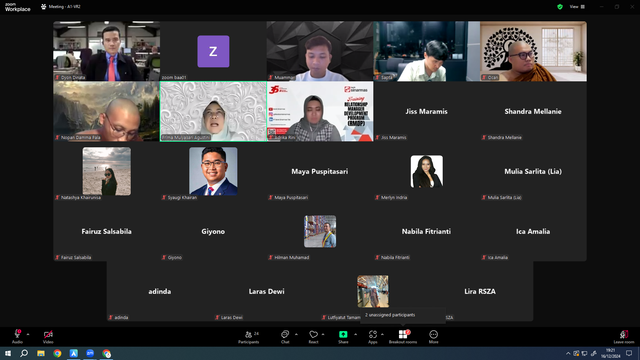Click the Lira RSZA participant name

[x=480, y=291]
